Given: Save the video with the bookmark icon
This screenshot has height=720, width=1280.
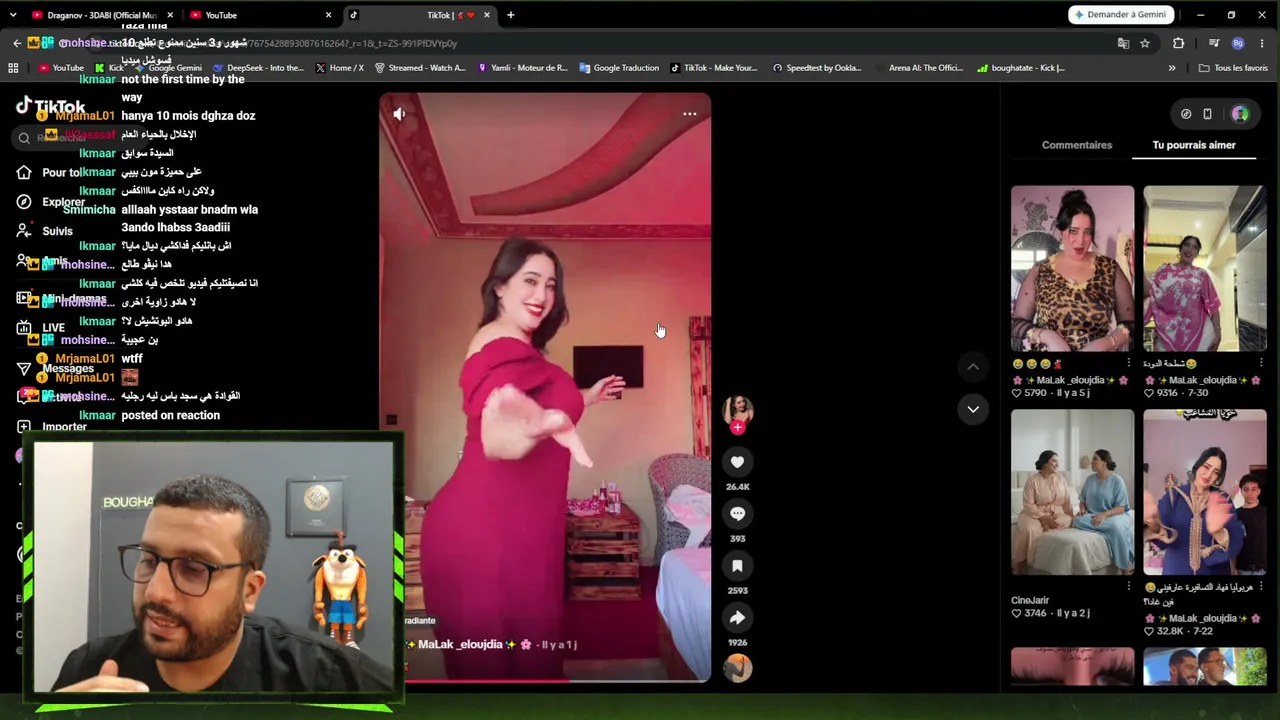Looking at the screenshot, I should click(x=737, y=566).
